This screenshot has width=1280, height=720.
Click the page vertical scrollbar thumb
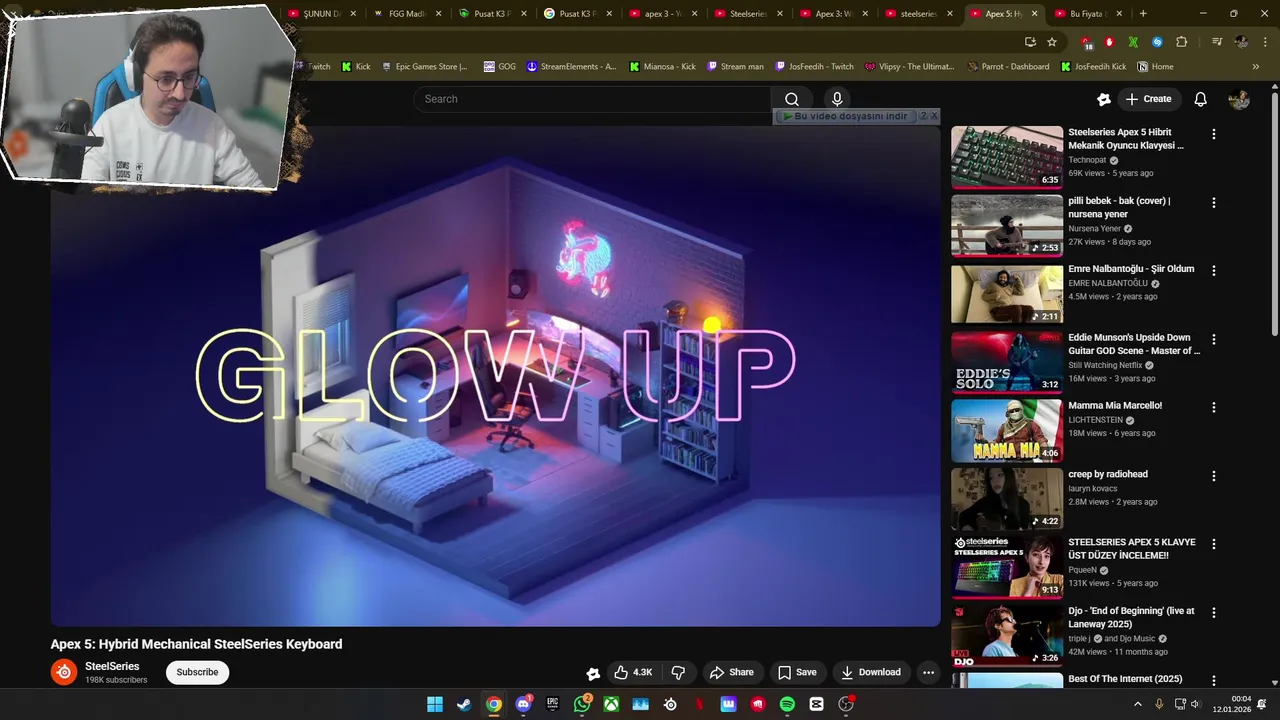point(1274,215)
